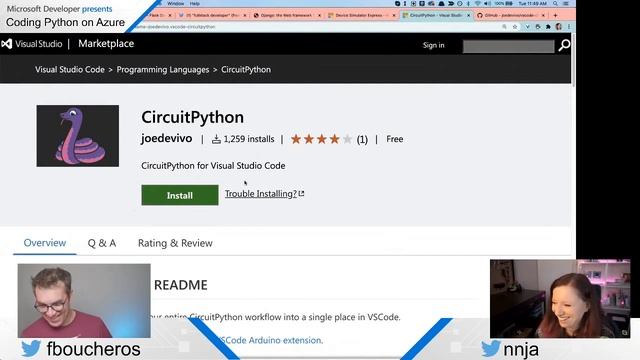Open a new browser tab with plus
Image resolution: width=640 pixels, height=360 pixels.
tap(555, 16)
